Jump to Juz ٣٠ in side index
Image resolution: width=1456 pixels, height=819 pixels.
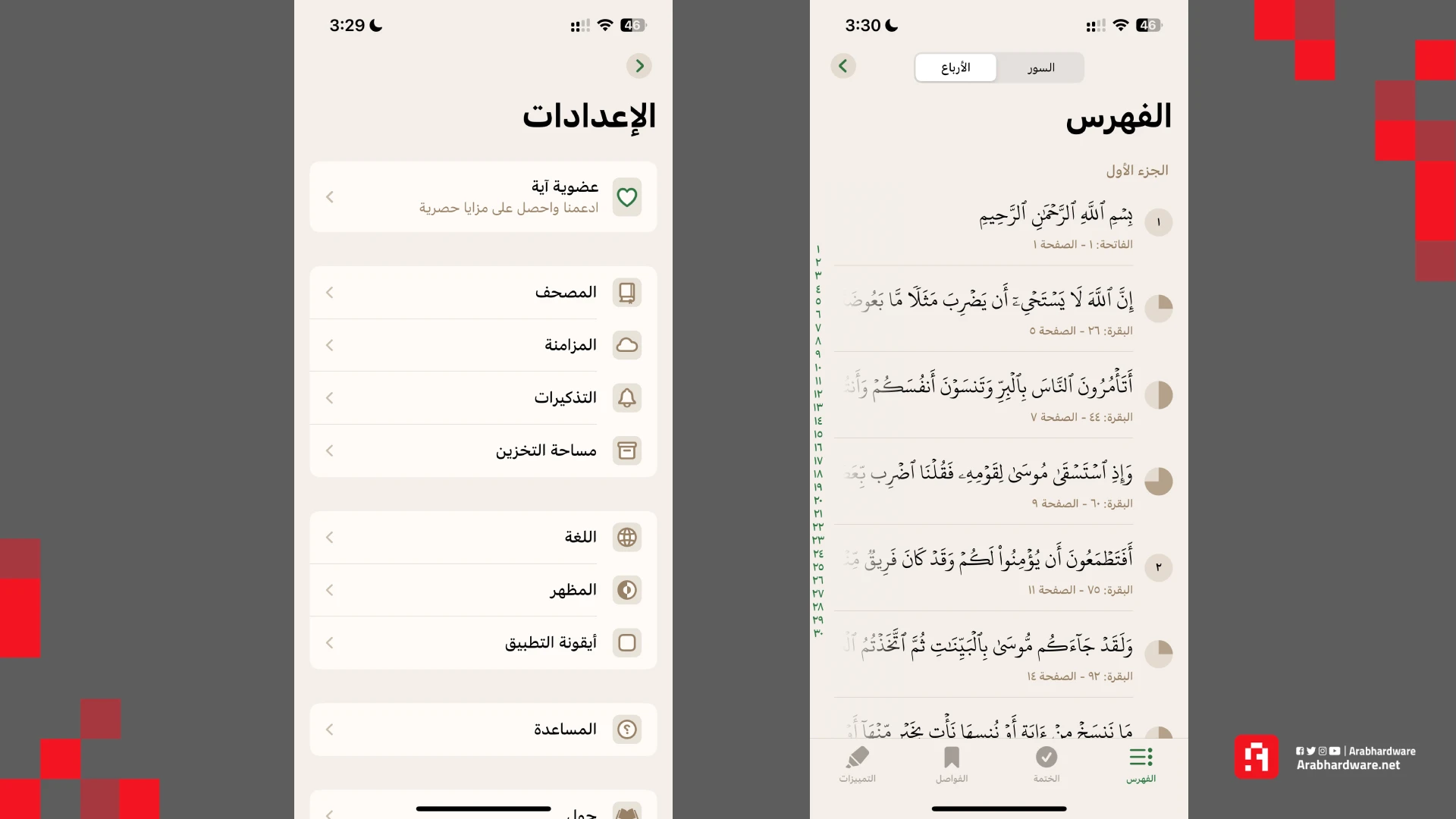(x=818, y=632)
